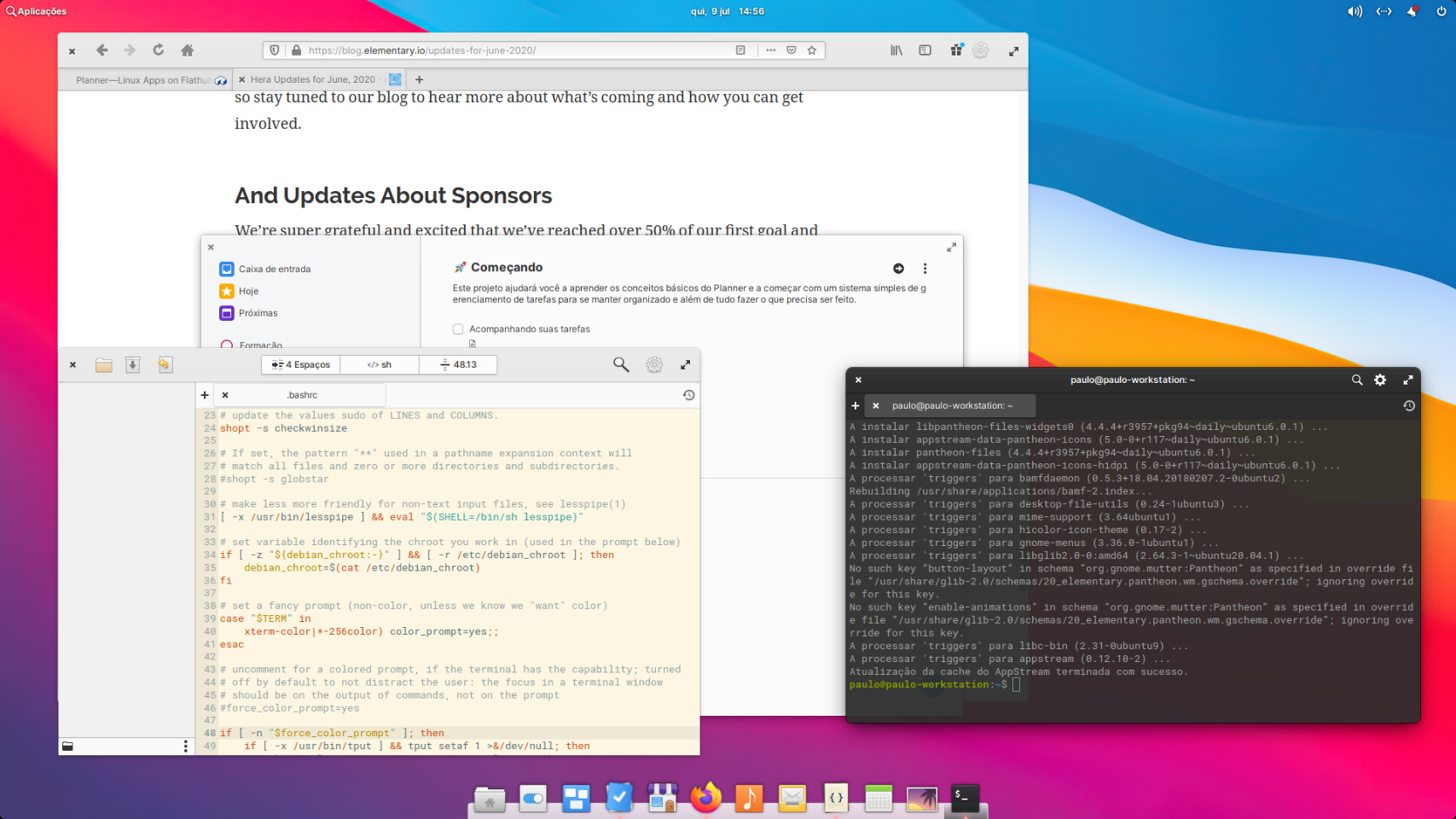Open the '4 Espaços' indentation dropdown
Image resolution: width=1456 pixels, height=819 pixels.
click(301, 365)
